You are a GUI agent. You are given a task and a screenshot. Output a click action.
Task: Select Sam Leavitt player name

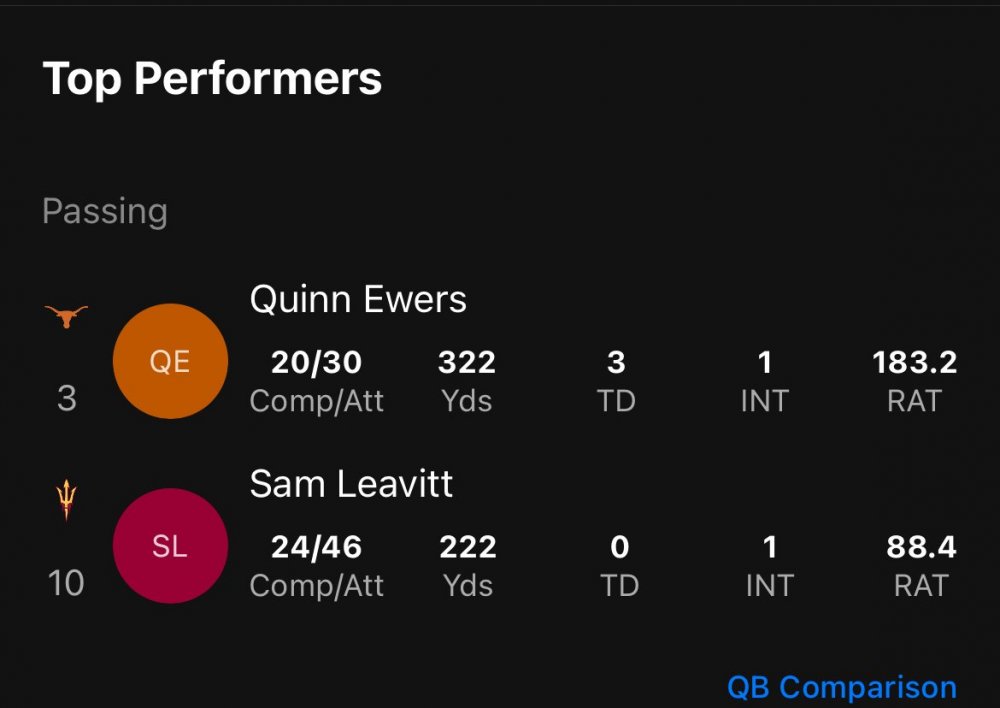tap(351, 484)
